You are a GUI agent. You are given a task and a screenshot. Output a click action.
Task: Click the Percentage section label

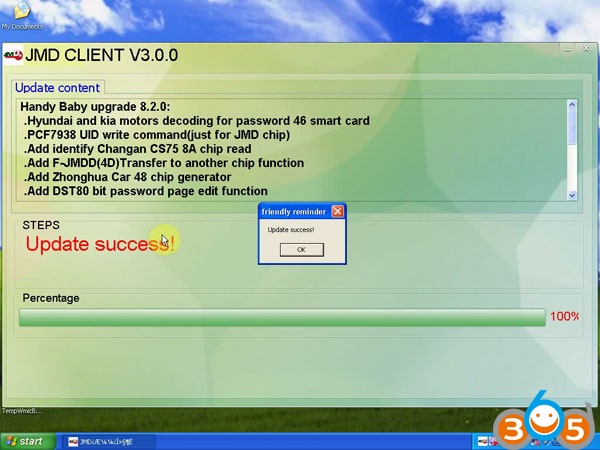tap(51, 298)
